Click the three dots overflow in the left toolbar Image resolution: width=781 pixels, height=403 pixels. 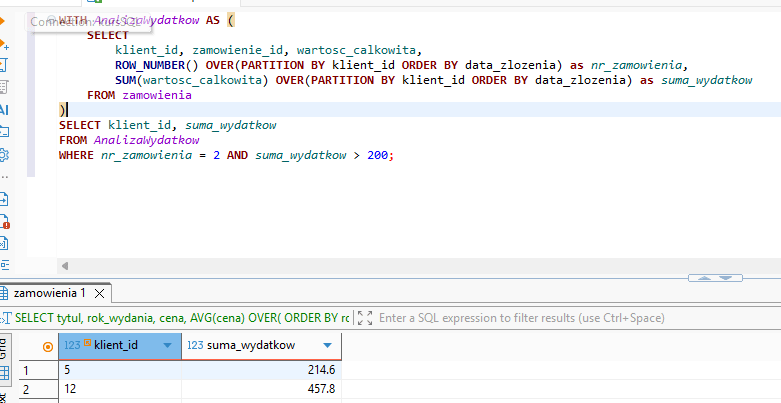4,176
